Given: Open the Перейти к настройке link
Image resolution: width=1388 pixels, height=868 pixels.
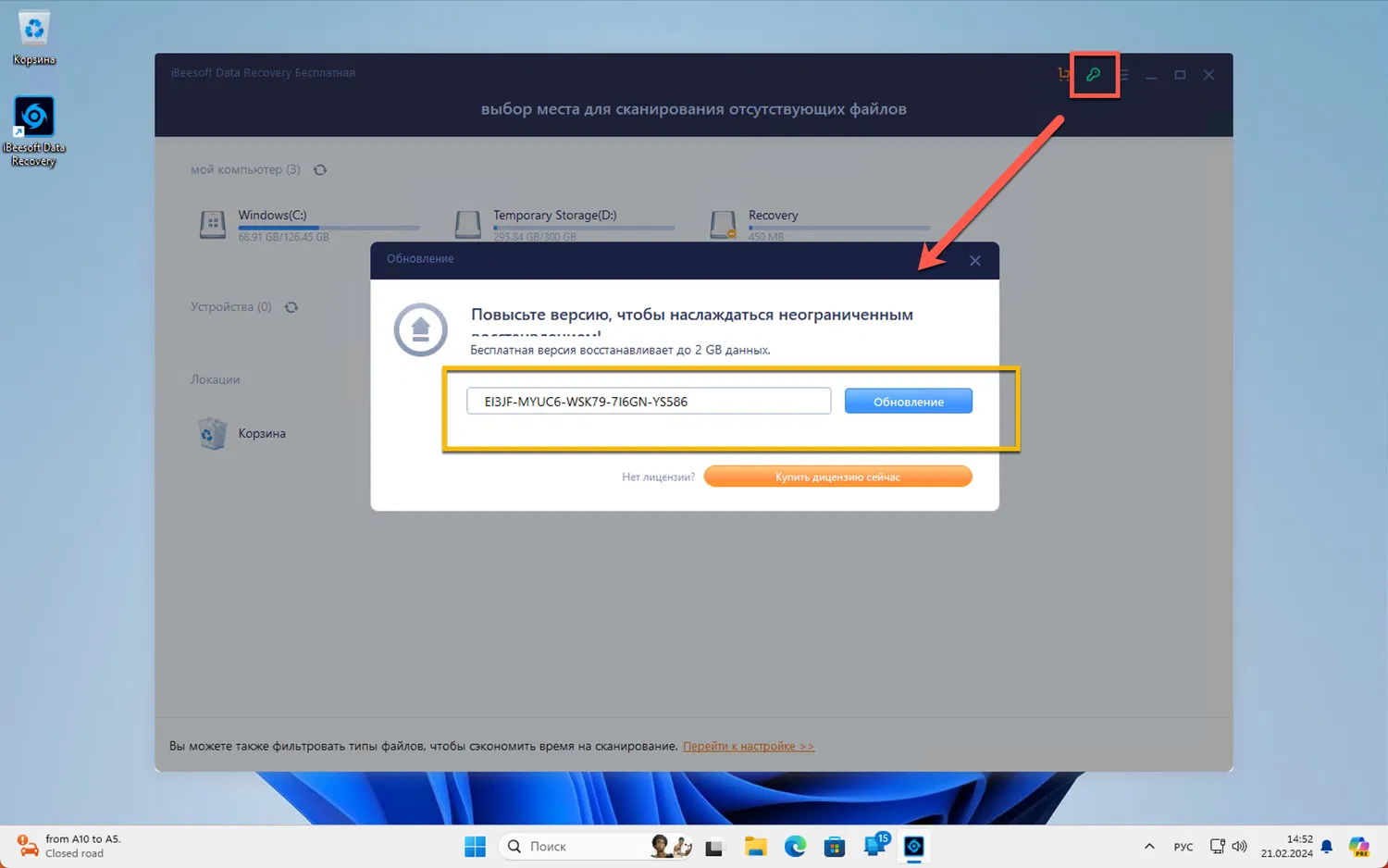Looking at the screenshot, I should point(749,746).
